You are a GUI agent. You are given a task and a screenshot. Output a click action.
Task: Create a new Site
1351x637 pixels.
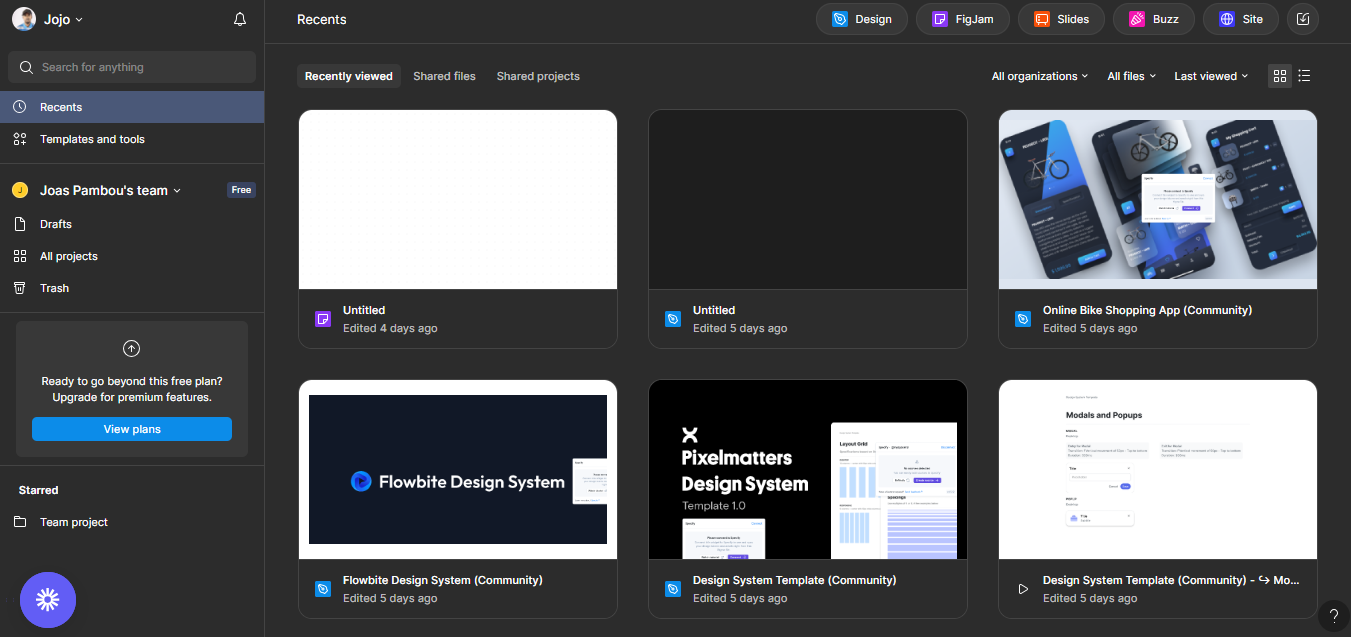point(1240,19)
